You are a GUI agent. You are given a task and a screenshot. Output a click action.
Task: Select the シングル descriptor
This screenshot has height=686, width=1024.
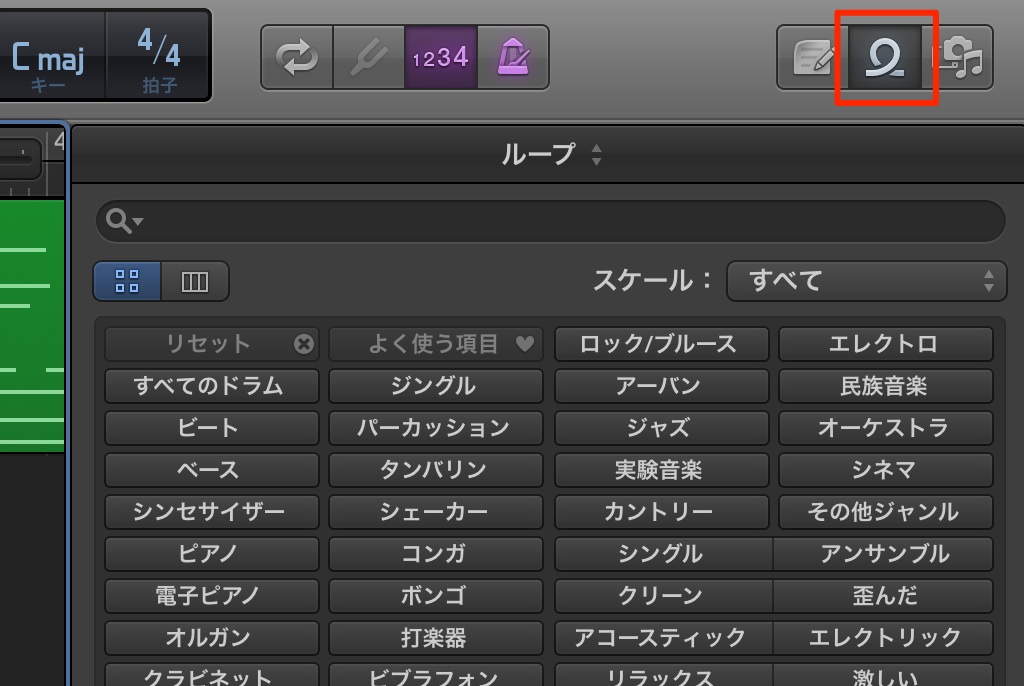[x=664, y=553]
